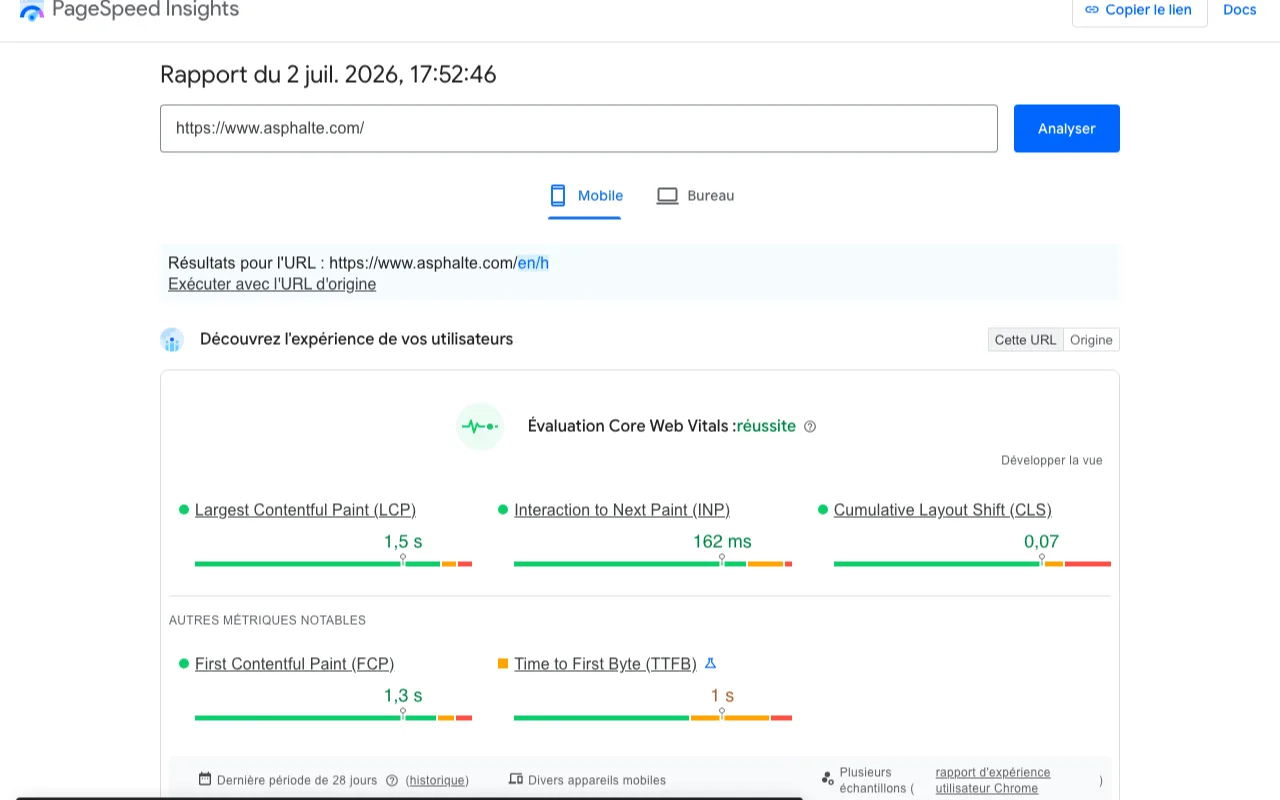
Task: Click the Mobile phone icon
Action: coord(558,195)
